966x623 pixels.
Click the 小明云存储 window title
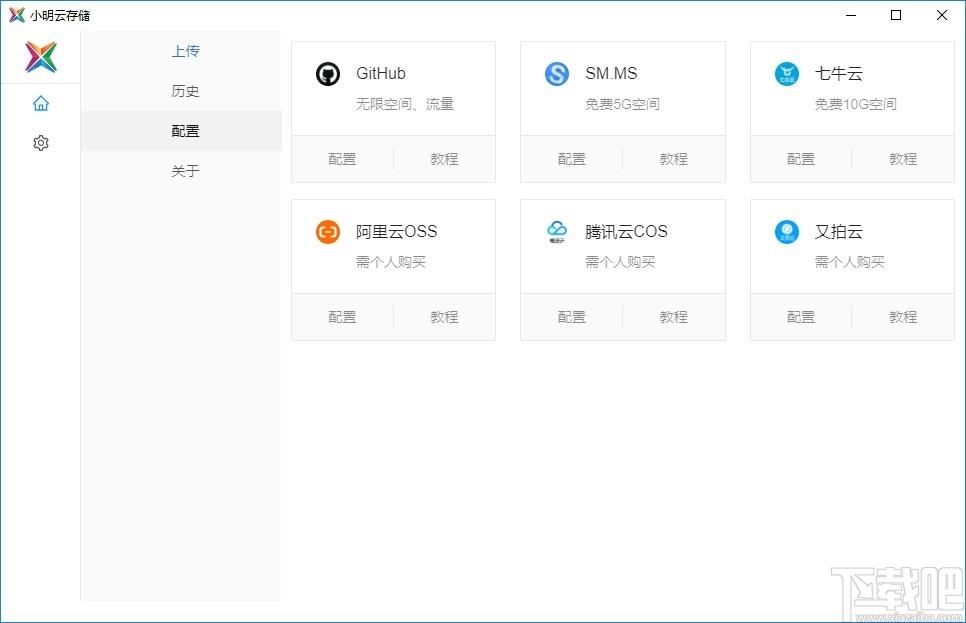(60, 15)
